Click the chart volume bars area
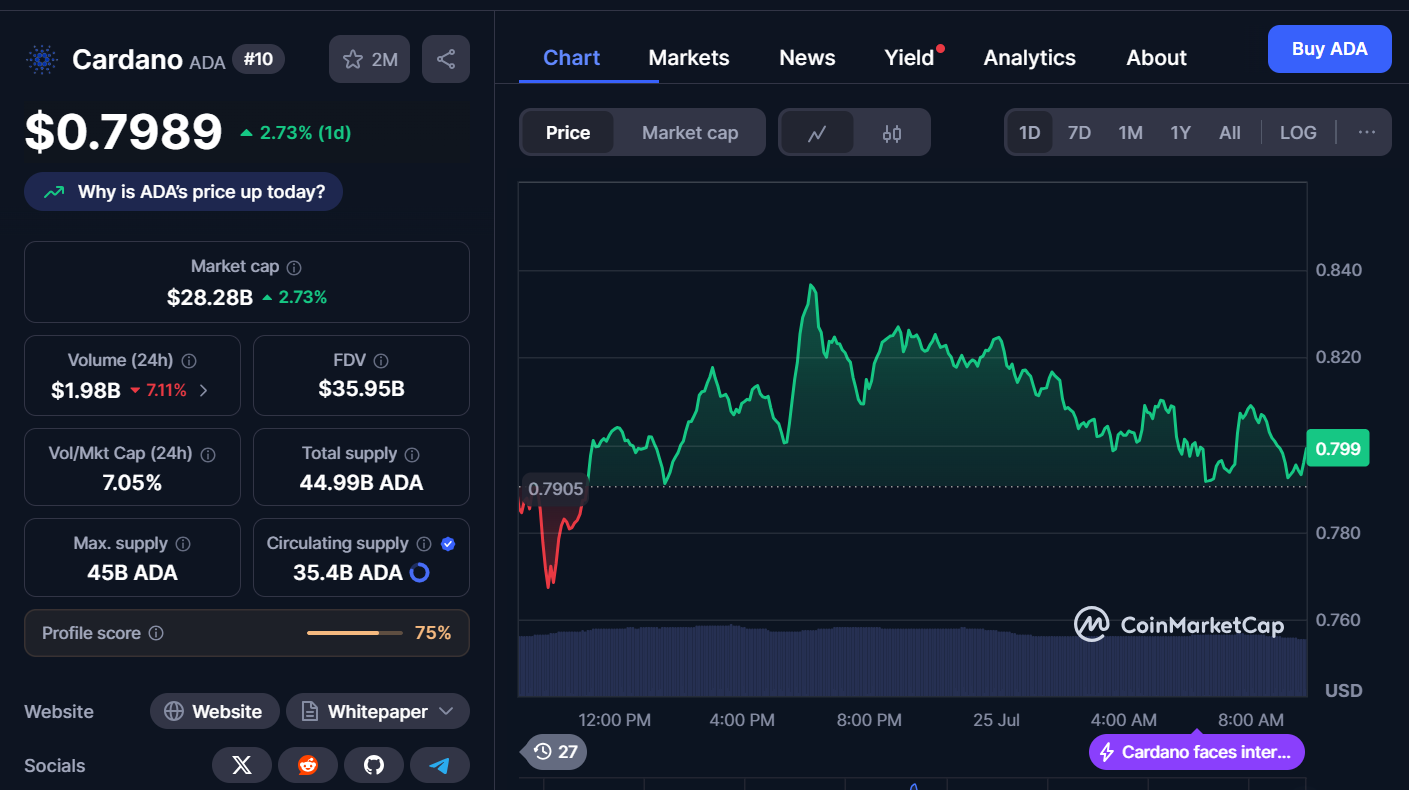The image size is (1409, 790). [x=912, y=661]
